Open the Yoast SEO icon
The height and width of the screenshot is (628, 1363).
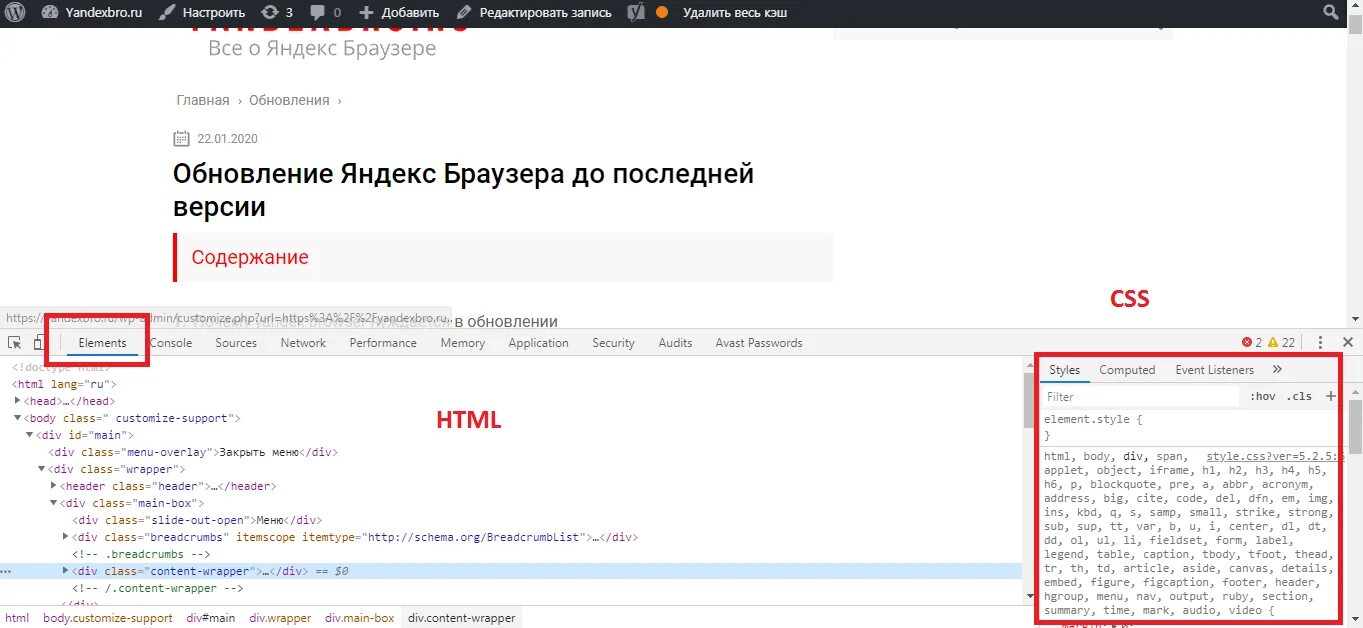(635, 13)
